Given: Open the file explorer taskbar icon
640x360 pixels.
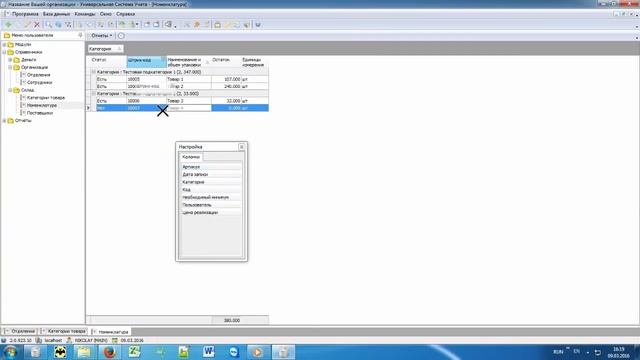Looking at the screenshot, I should tap(84, 352).
